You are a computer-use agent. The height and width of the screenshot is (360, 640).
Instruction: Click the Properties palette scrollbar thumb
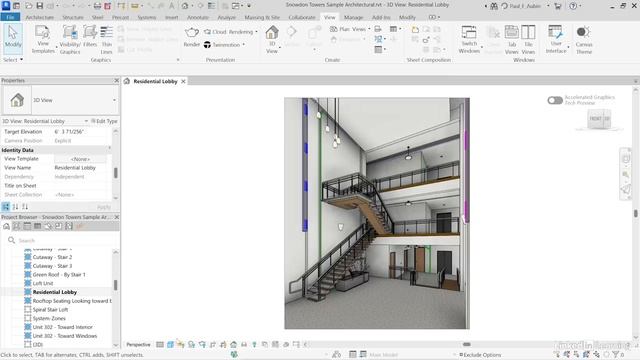click(x=116, y=173)
